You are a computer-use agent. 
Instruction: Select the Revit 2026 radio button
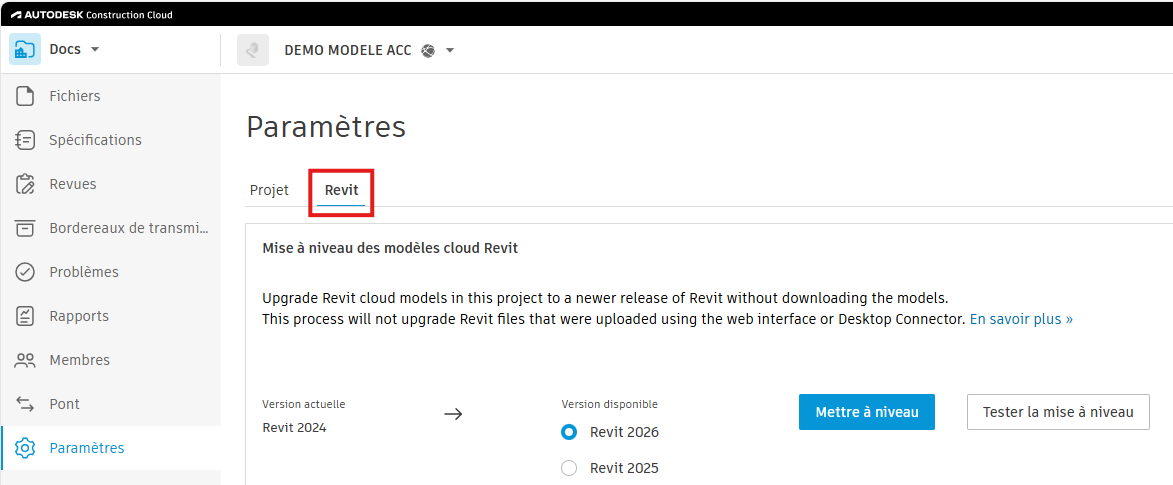coord(569,432)
